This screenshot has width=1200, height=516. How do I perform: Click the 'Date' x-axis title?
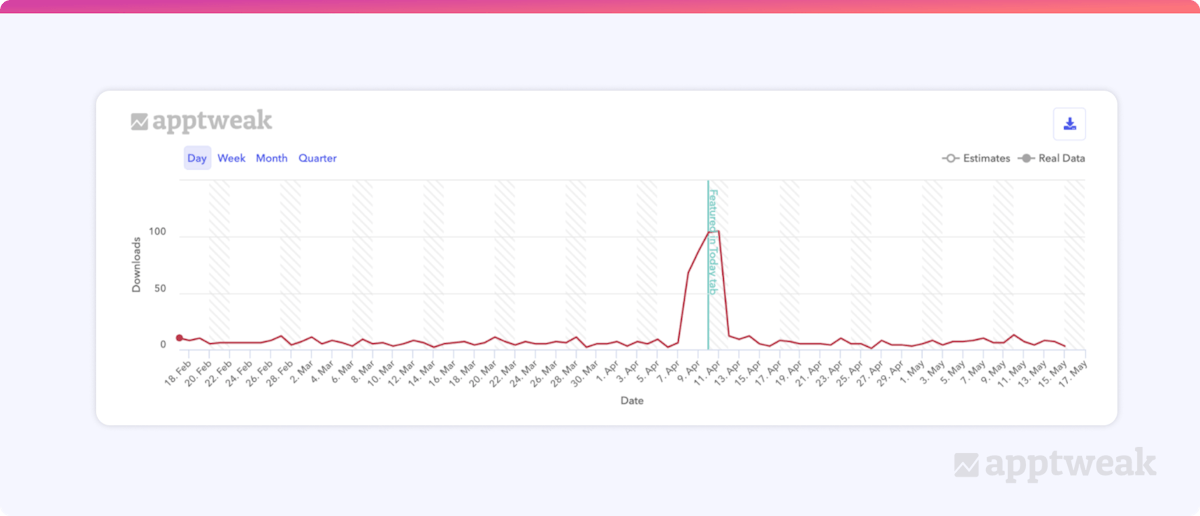[x=631, y=401]
